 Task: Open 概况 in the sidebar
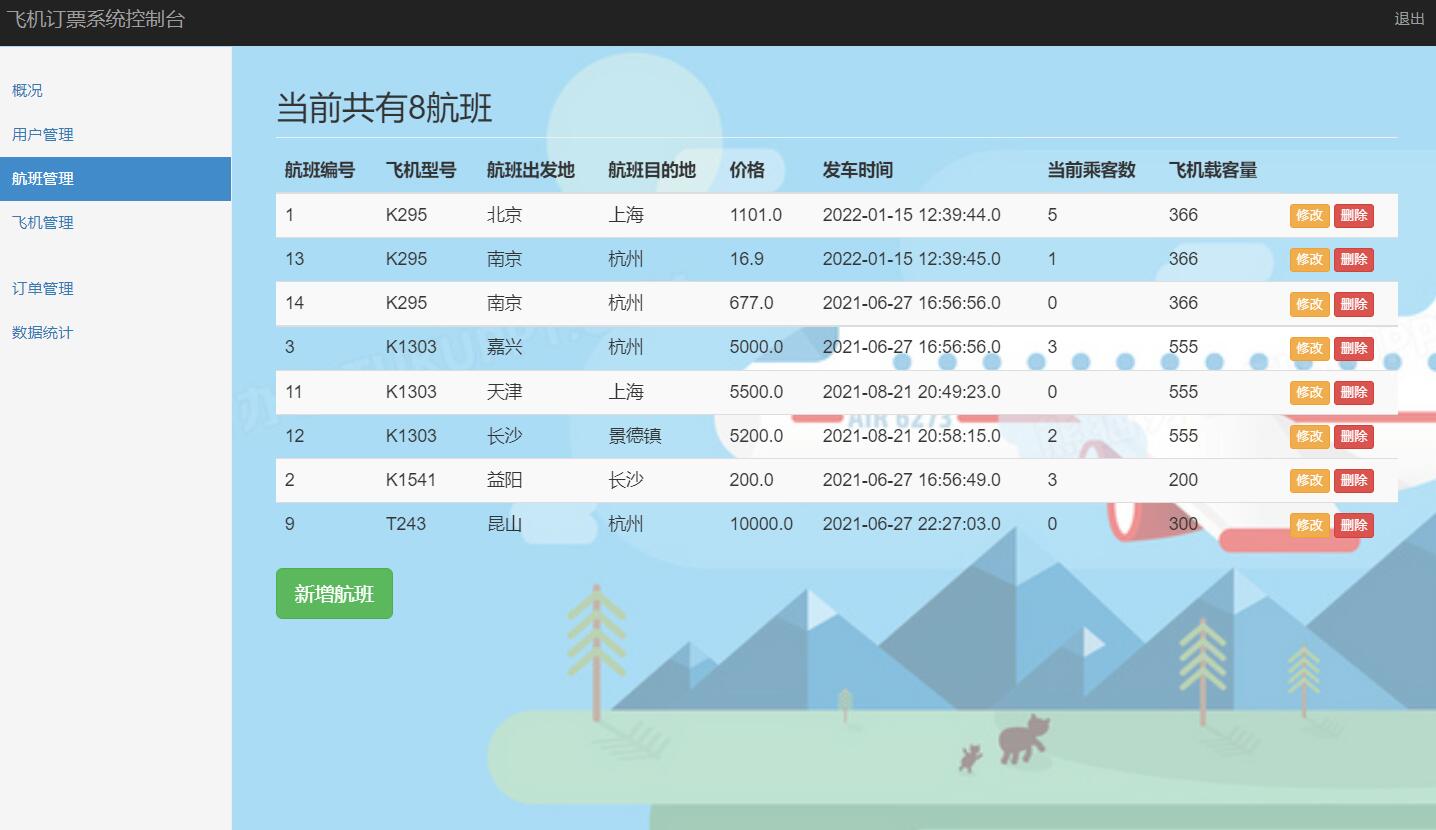pos(27,90)
